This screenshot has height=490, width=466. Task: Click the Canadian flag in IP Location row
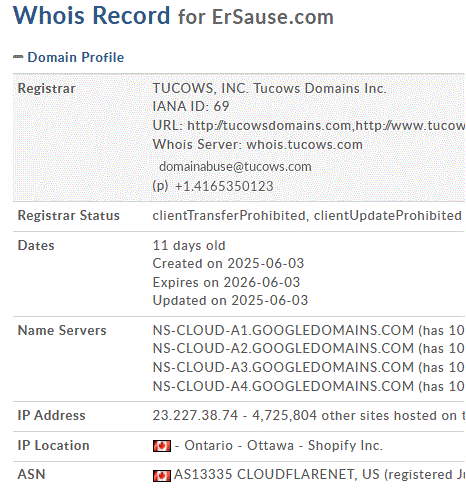pyautogui.click(x=162, y=446)
